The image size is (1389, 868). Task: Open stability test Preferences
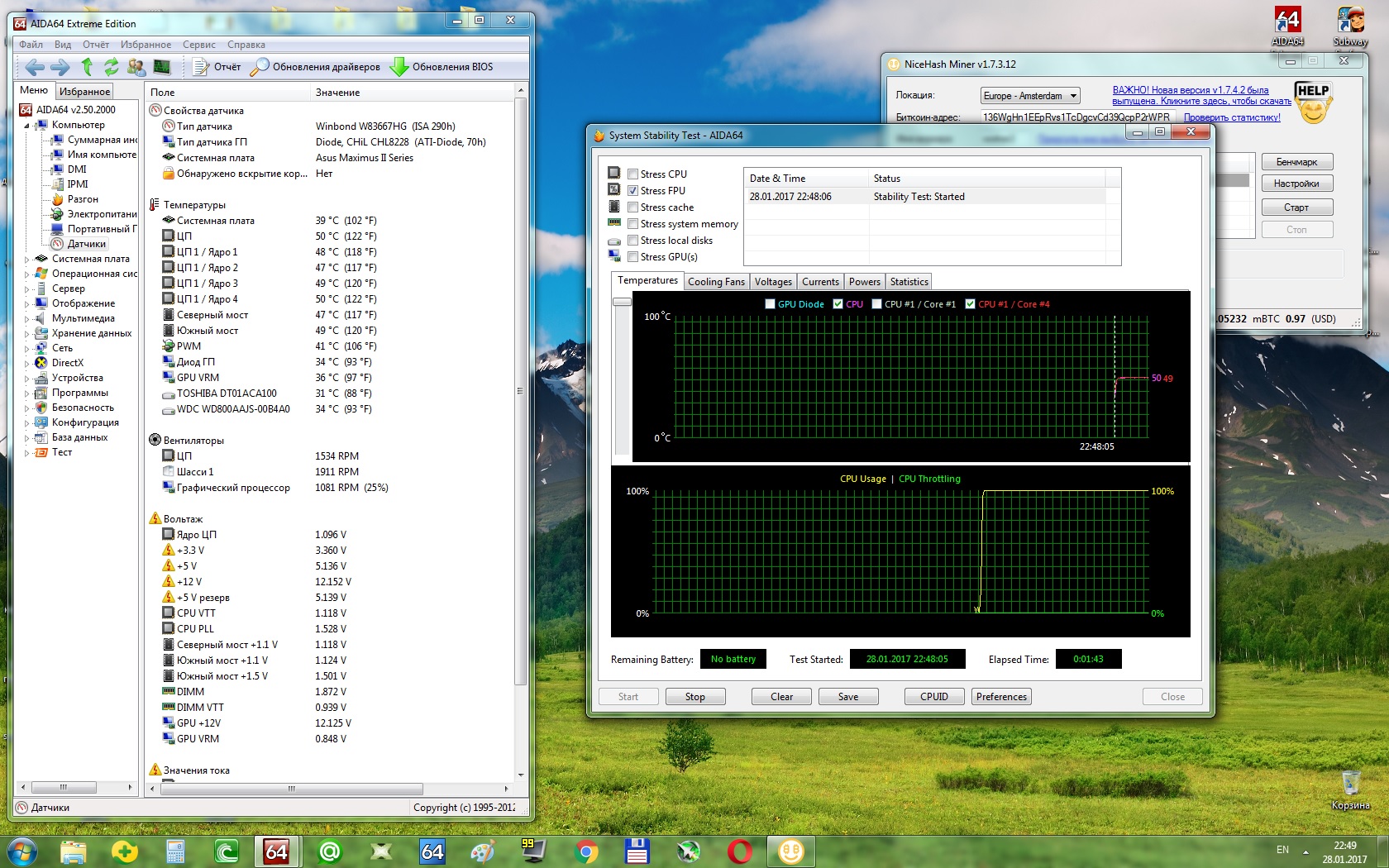[x=1001, y=697]
